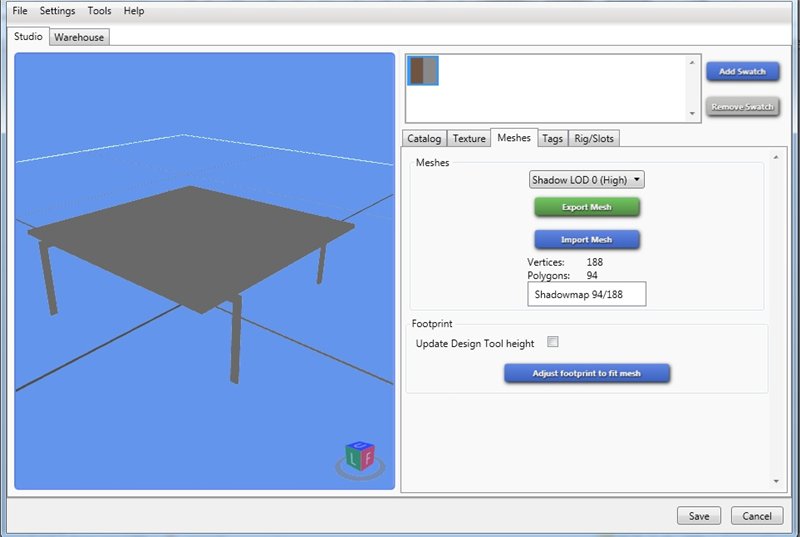This screenshot has width=800, height=537.
Task: Enable Update Design Tool height checkbox
Action: tap(553, 342)
